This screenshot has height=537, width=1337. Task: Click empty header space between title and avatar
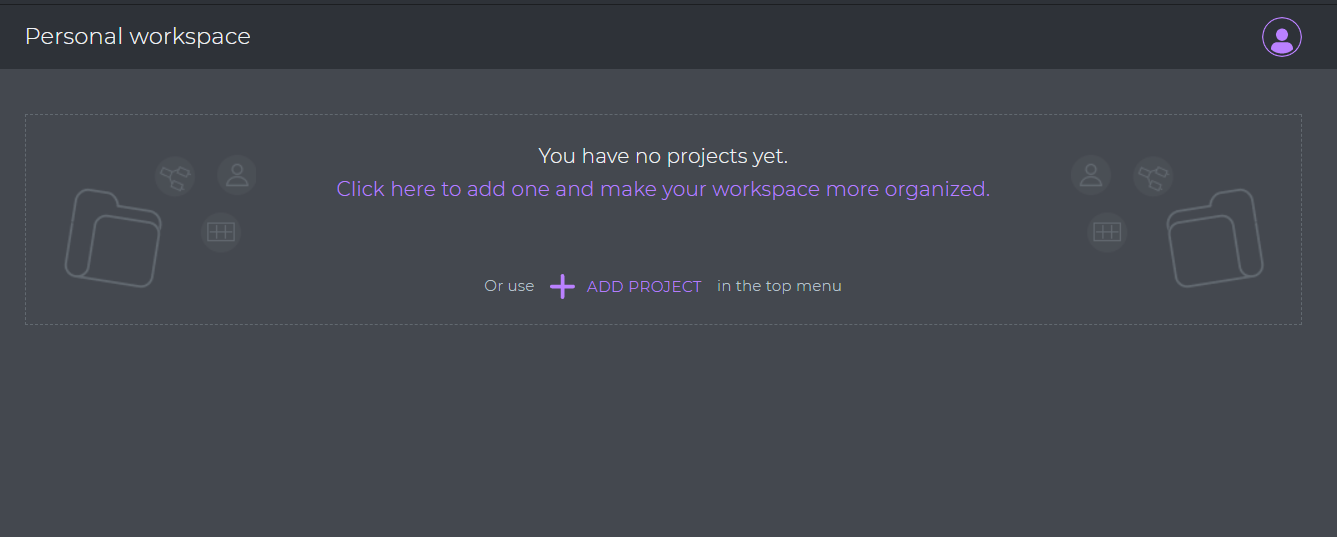(x=750, y=37)
